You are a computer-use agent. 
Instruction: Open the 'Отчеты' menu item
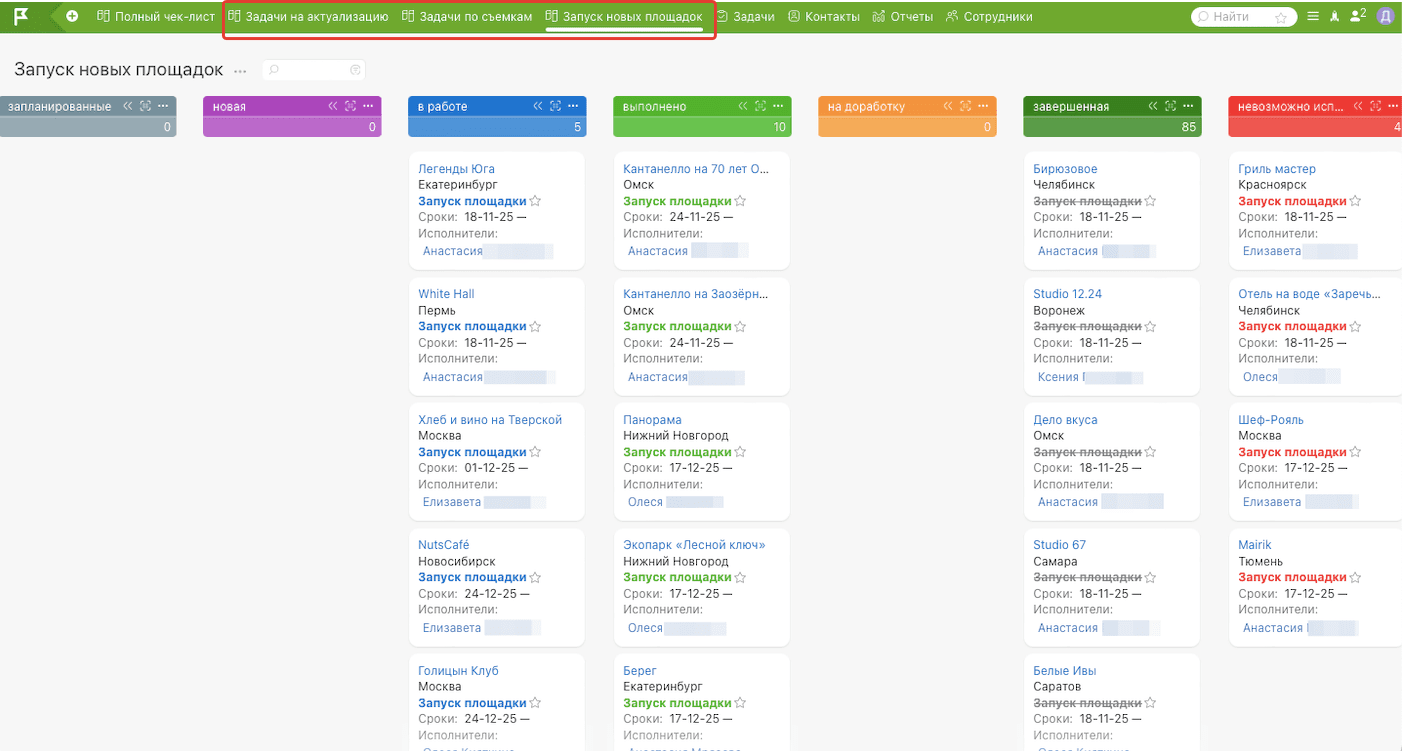coord(902,17)
